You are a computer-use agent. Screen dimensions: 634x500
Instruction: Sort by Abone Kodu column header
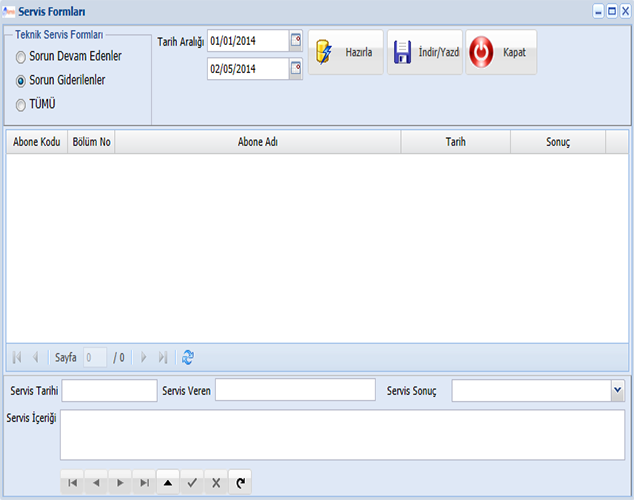[37, 142]
